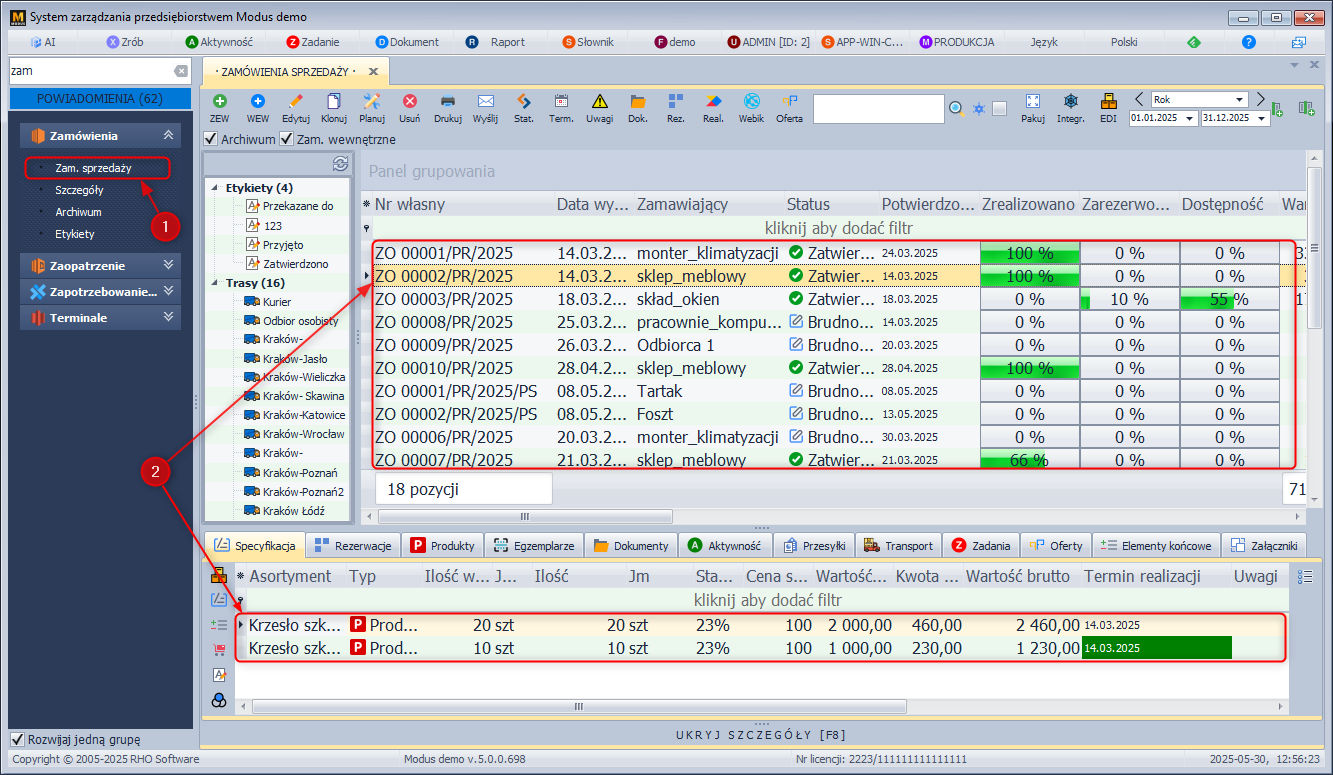
Task: Click 55% Dostępność progress bar cell
Action: pos(1229,299)
